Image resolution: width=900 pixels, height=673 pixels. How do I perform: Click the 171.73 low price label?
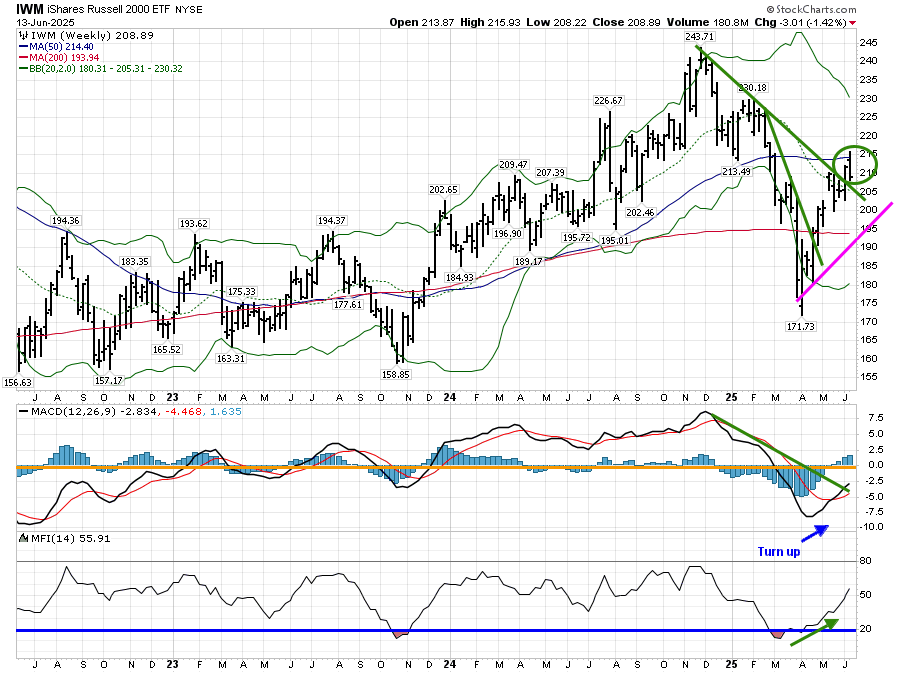[x=800, y=326]
